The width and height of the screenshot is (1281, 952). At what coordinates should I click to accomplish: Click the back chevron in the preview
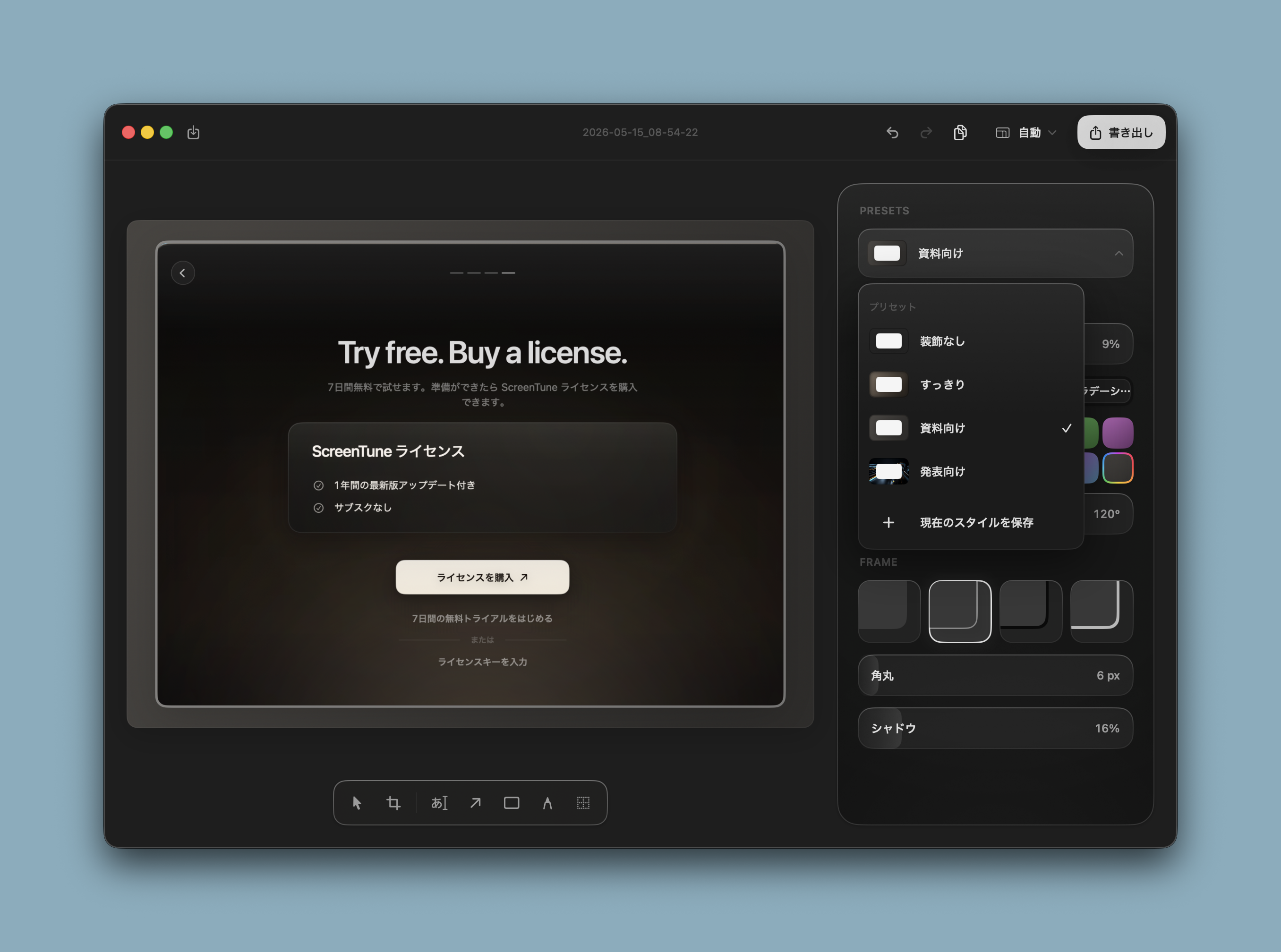pos(183,273)
